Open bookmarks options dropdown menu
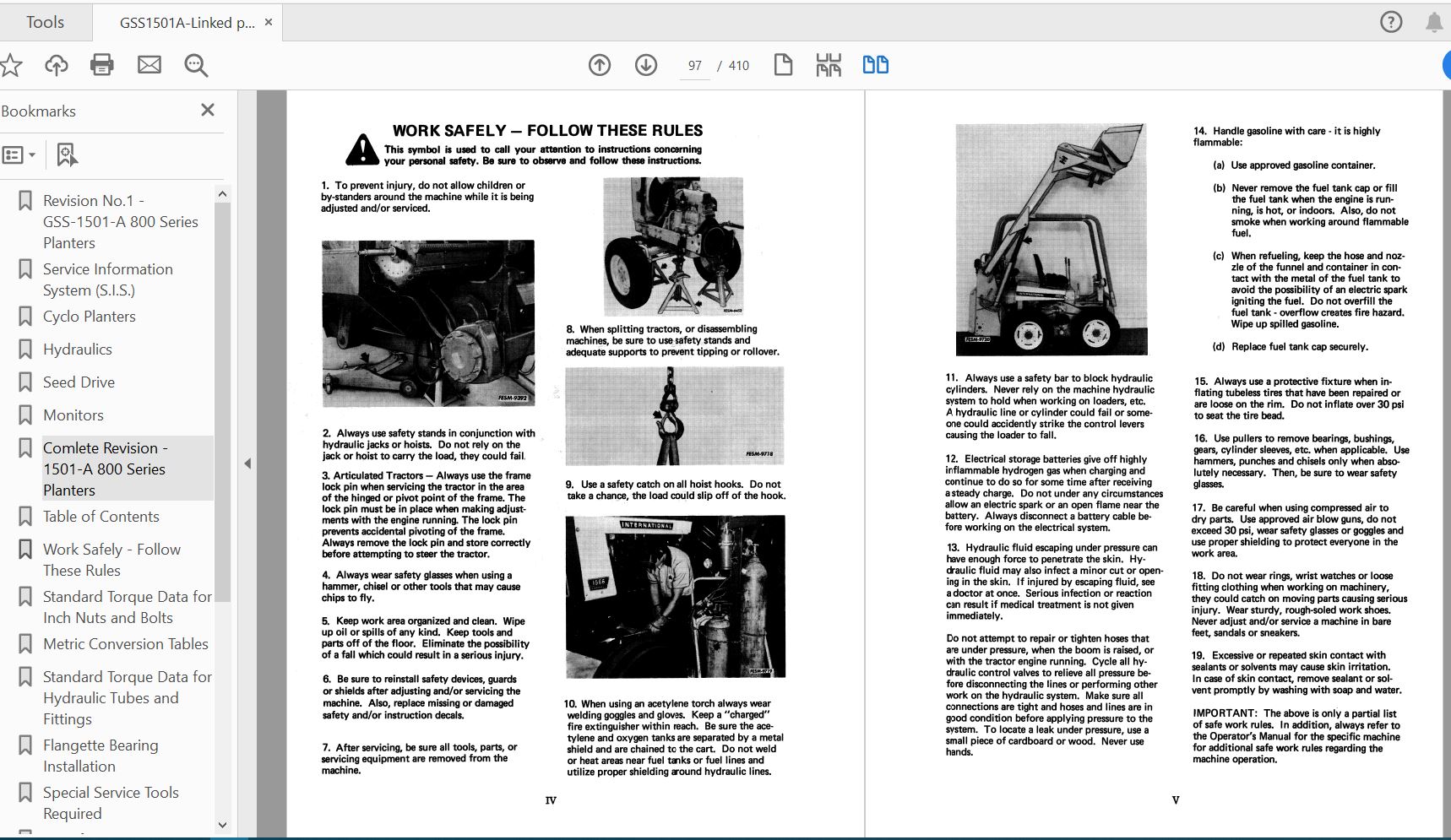The width and height of the screenshot is (1451, 840). point(19,154)
